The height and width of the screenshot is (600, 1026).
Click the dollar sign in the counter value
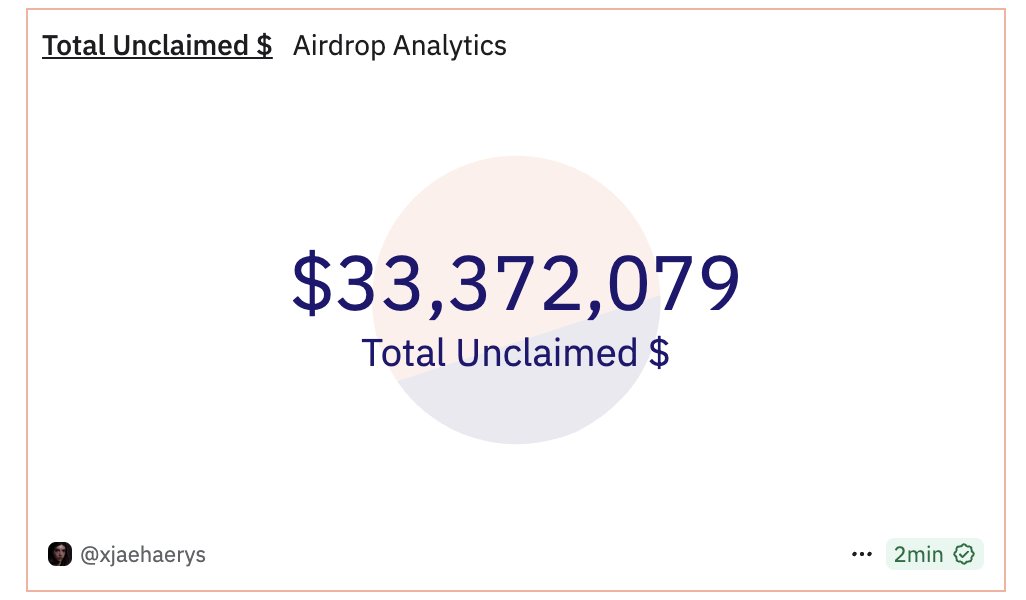click(312, 283)
